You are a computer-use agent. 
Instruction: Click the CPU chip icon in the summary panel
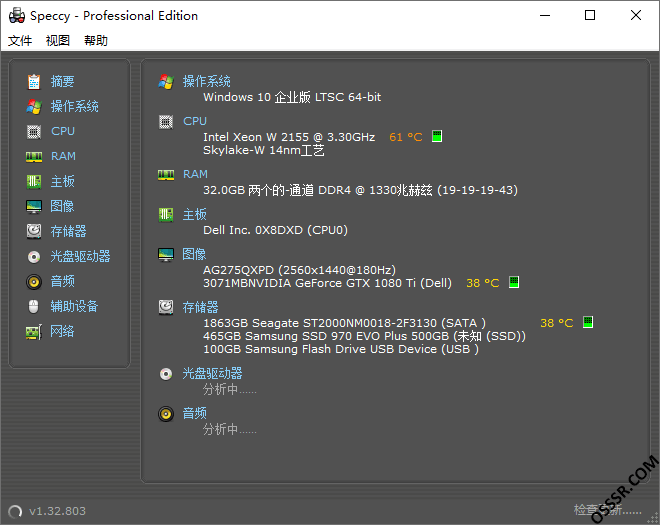pyautogui.click(x=166, y=122)
